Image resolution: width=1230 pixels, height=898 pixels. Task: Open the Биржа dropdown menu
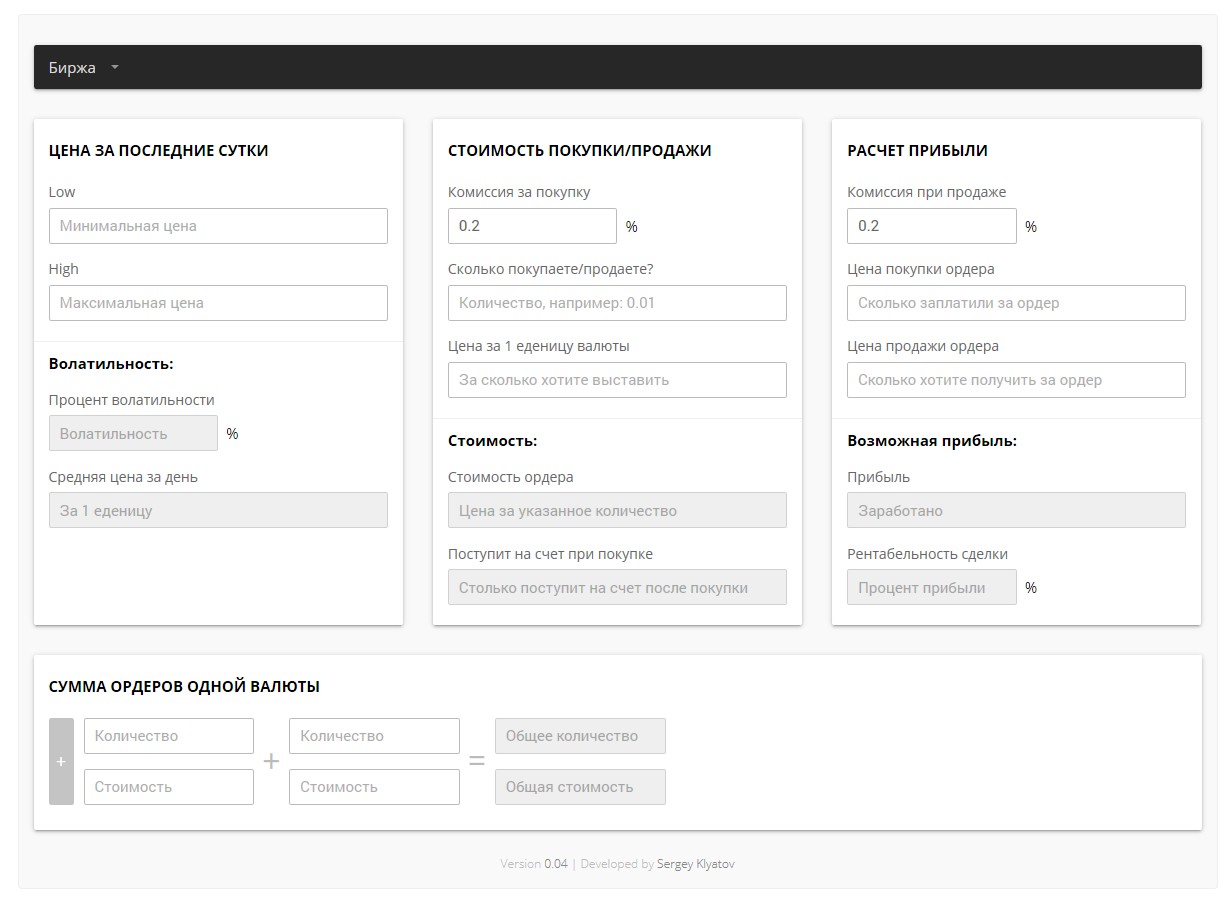[x=72, y=68]
